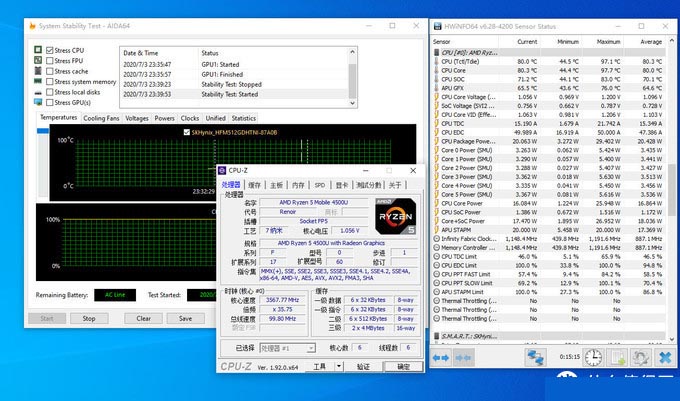Click the 验证 button in CPU-Z
This screenshot has height=401, width=680.
(363, 366)
